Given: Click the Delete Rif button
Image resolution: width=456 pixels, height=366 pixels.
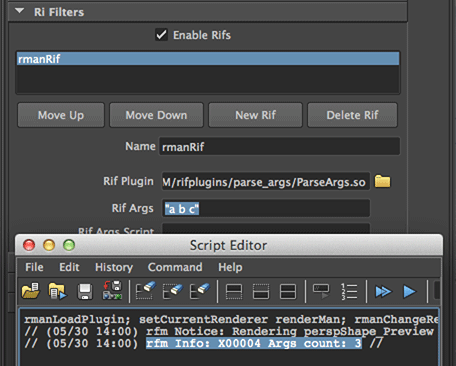Looking at the screenshot, I should click(x=352, y=115).
